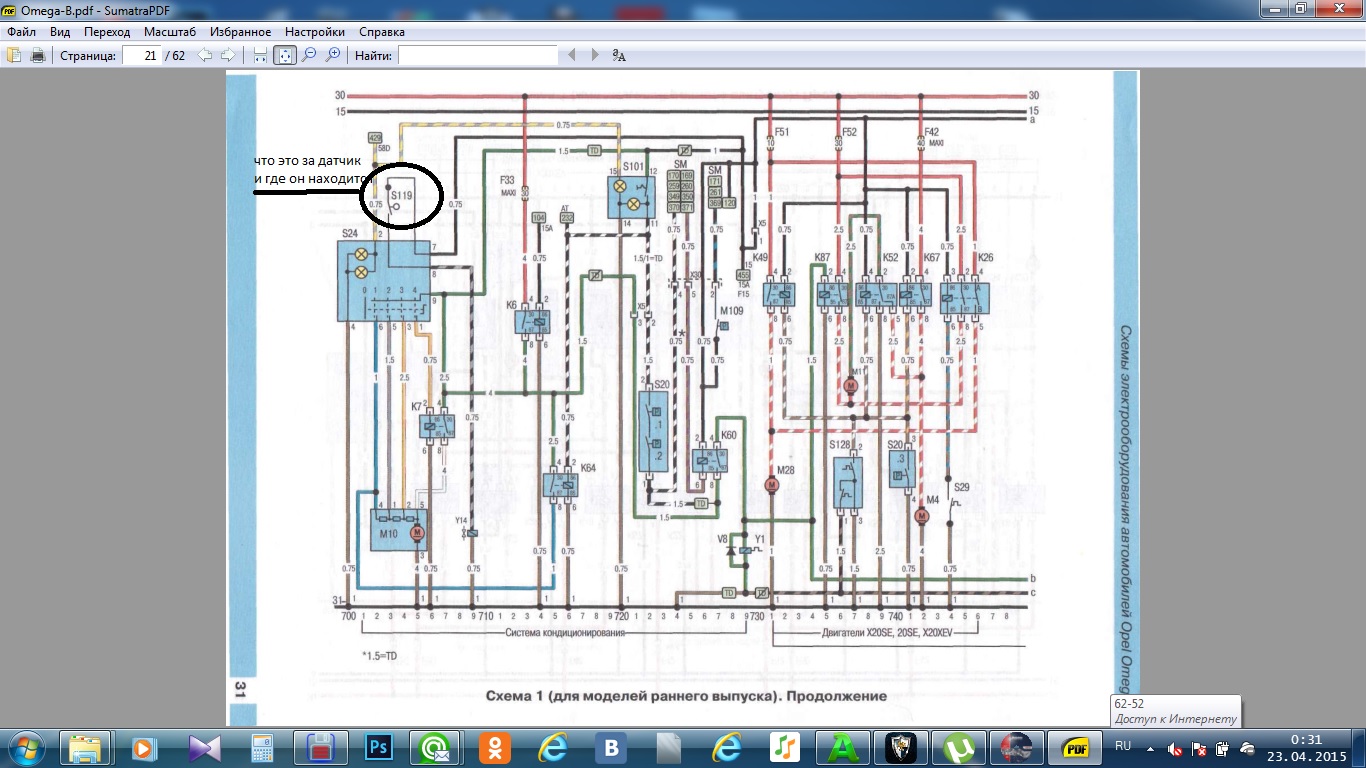The image size is (1366, 768).
Task: Open the Настройки menu
Action: [315, 32]
